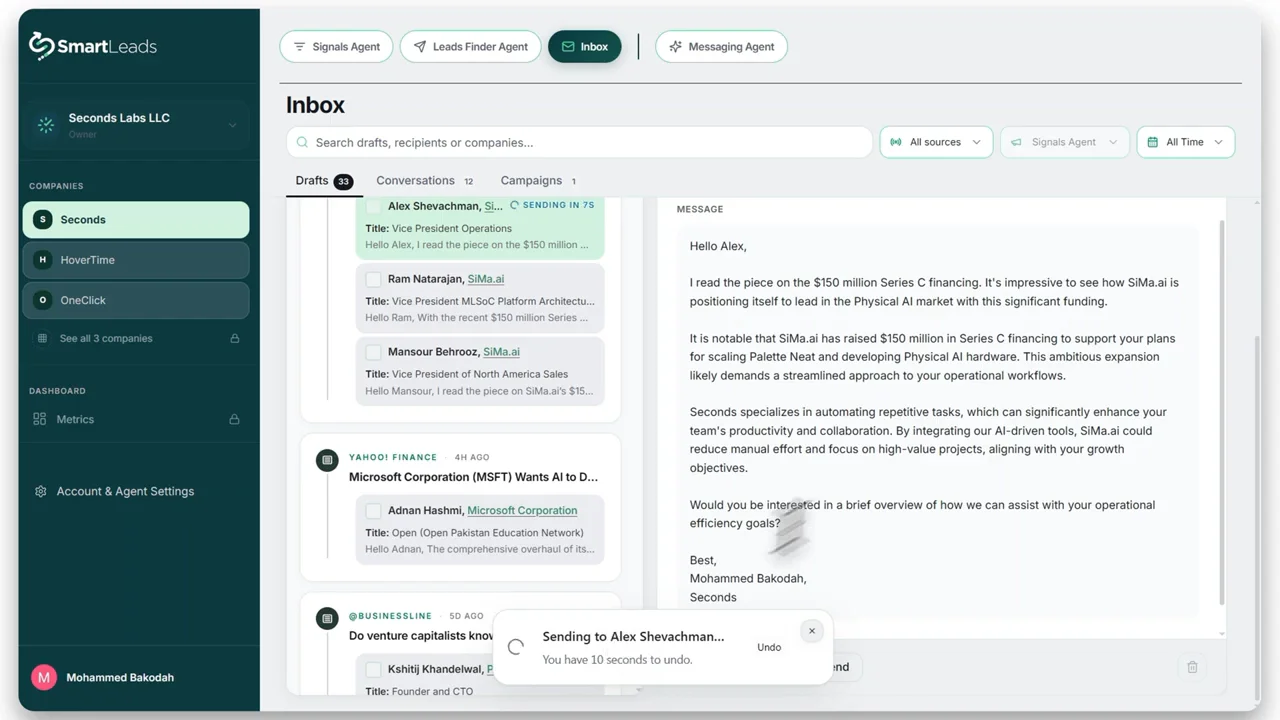1280x720 pixels.
Task: Tick the checkbox for Alex Shevachman draft
Action: [373, 206]
